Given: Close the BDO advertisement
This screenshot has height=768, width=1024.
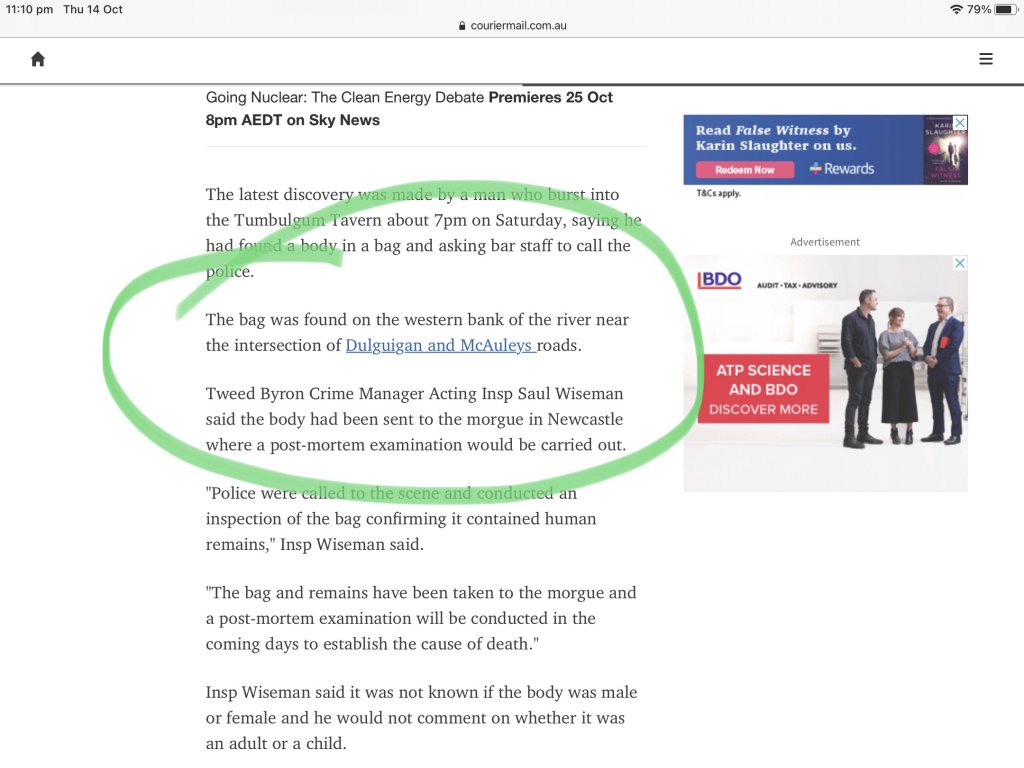Looking at the screenshot, I should pyautogui.click(x=959, y=263).
